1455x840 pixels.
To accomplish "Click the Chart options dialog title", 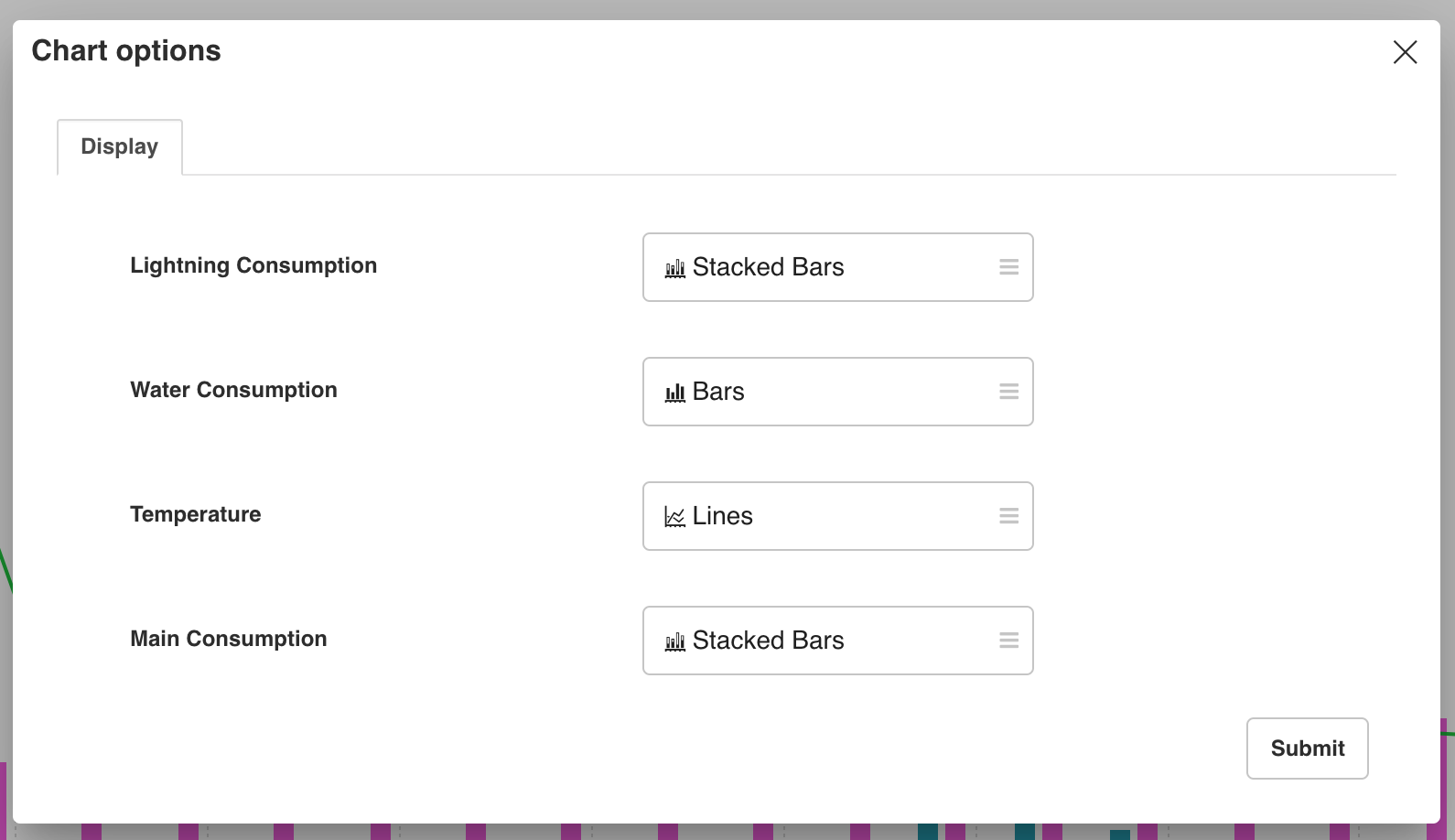I will (126, 50).
